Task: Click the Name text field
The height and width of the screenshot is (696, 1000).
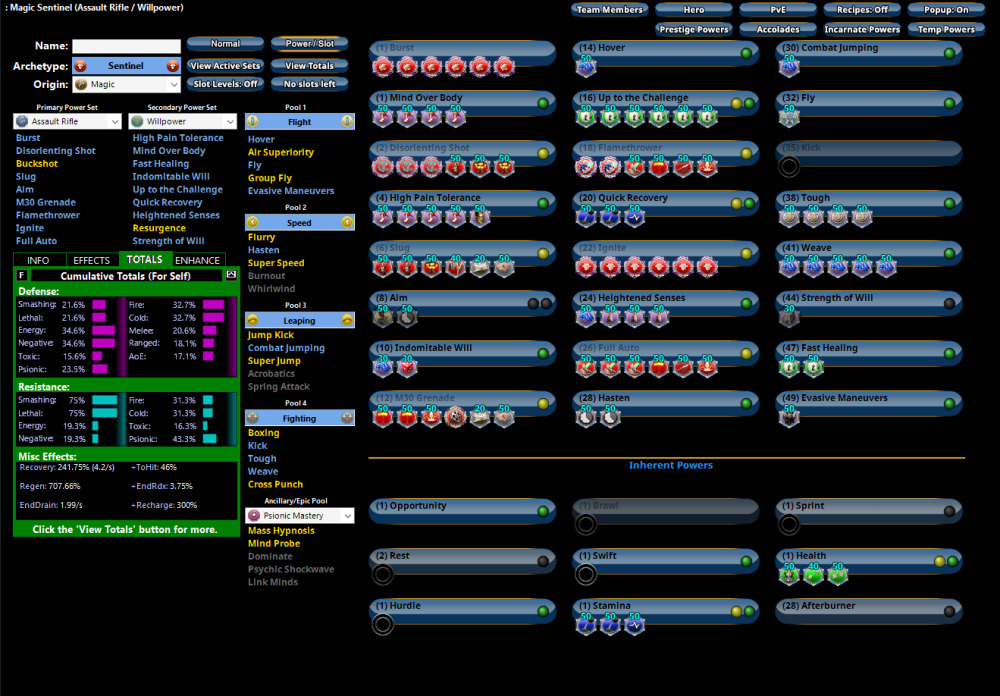Action: pyautogui.click(x=126, y=46)
